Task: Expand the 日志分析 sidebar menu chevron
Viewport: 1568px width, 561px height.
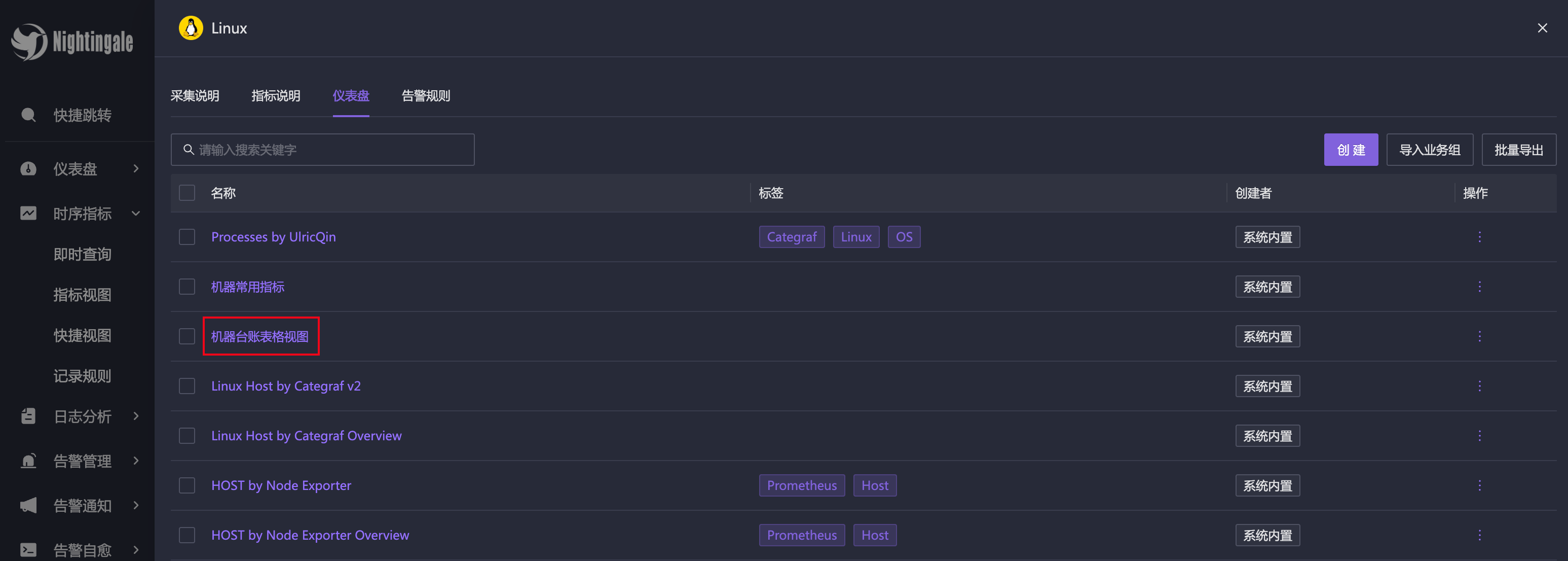Action: tap(136, 416)
